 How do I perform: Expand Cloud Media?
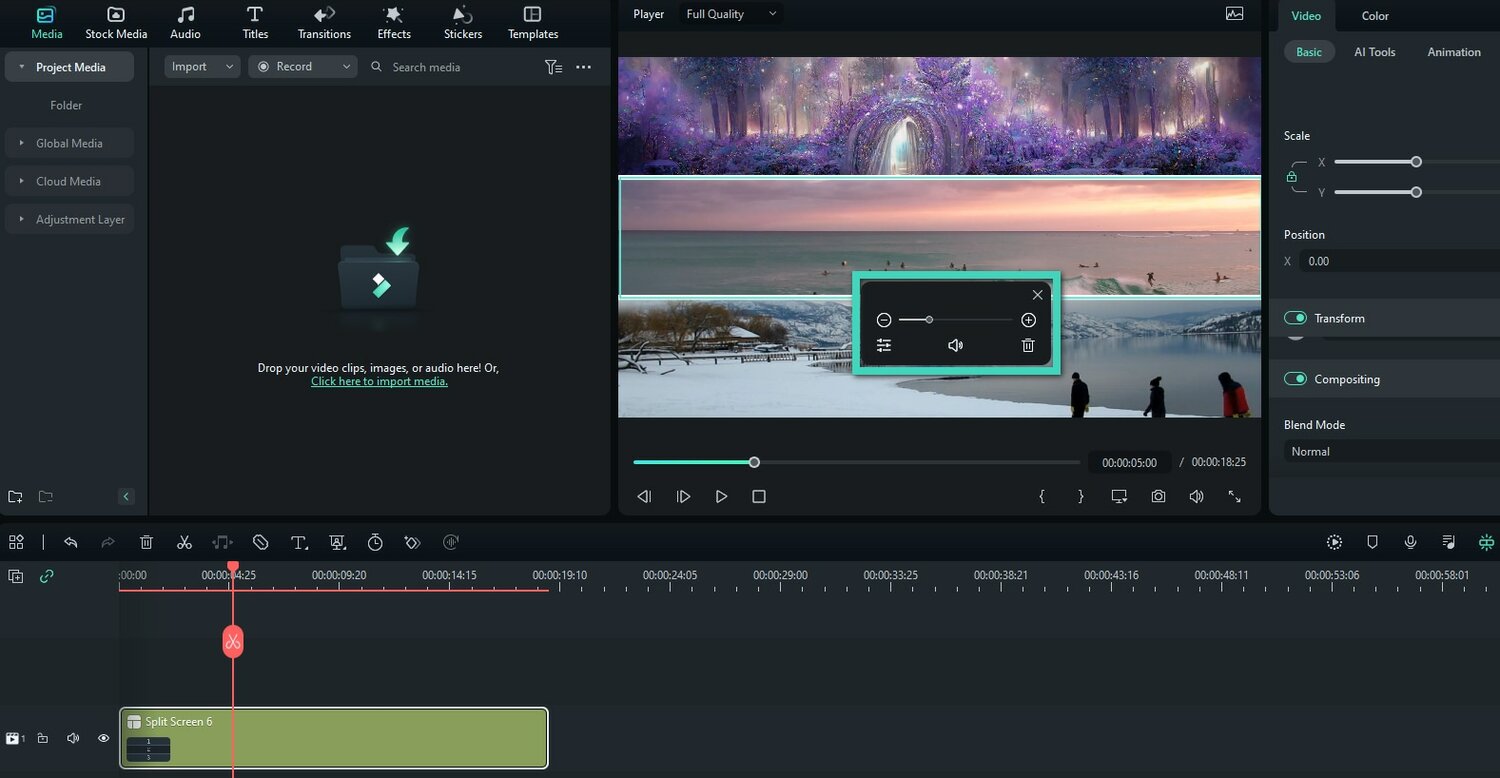pyautogui.click(x=21, y=181)
